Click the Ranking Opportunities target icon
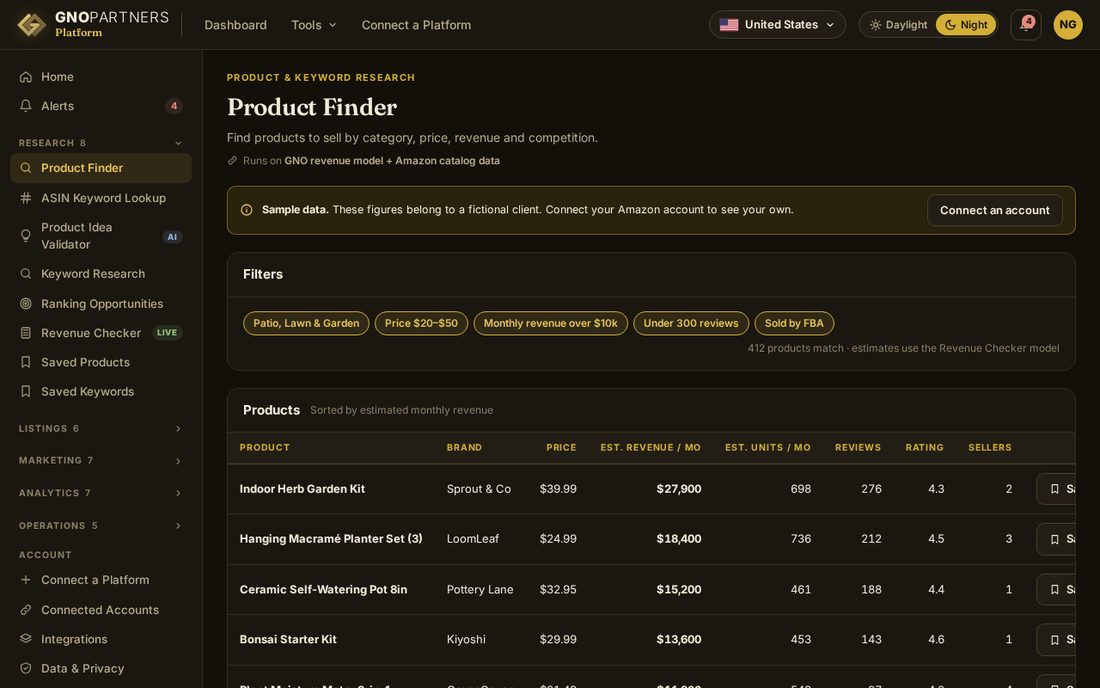The height and width of the screenshot is (688, 1100). coord(26,304)
